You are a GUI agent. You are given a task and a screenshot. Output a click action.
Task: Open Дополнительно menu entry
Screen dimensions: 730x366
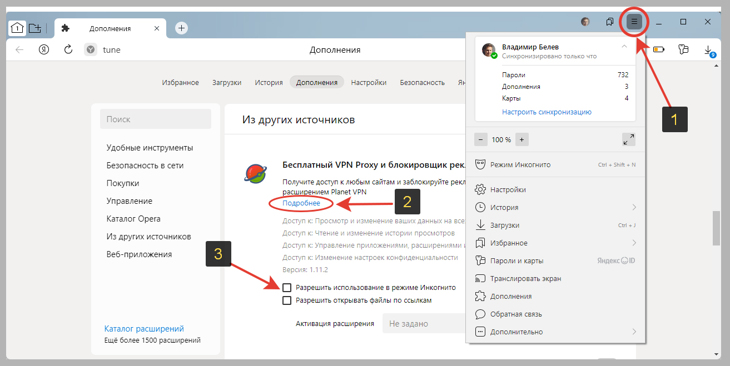click(x=555, y=332)
